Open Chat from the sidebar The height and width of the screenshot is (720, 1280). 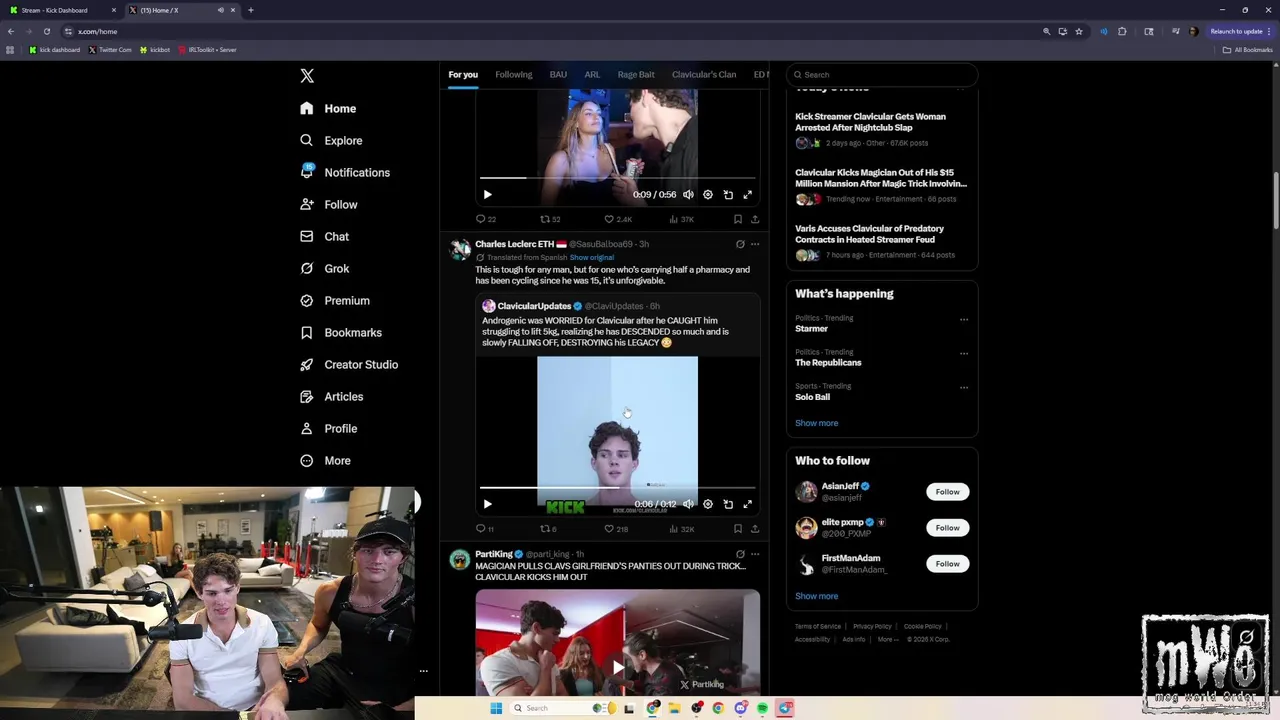coord(325,237)
